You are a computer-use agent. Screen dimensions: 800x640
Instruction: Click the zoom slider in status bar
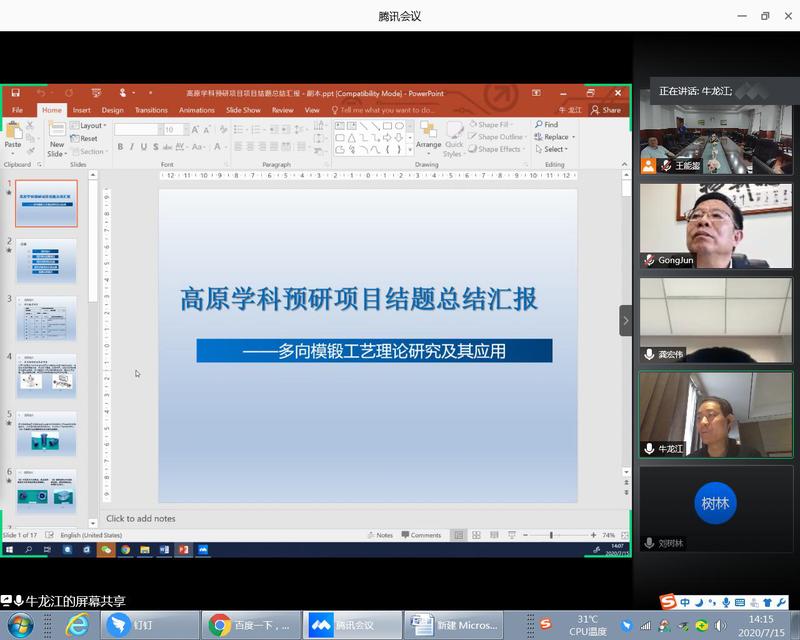[x=551, y=535]
